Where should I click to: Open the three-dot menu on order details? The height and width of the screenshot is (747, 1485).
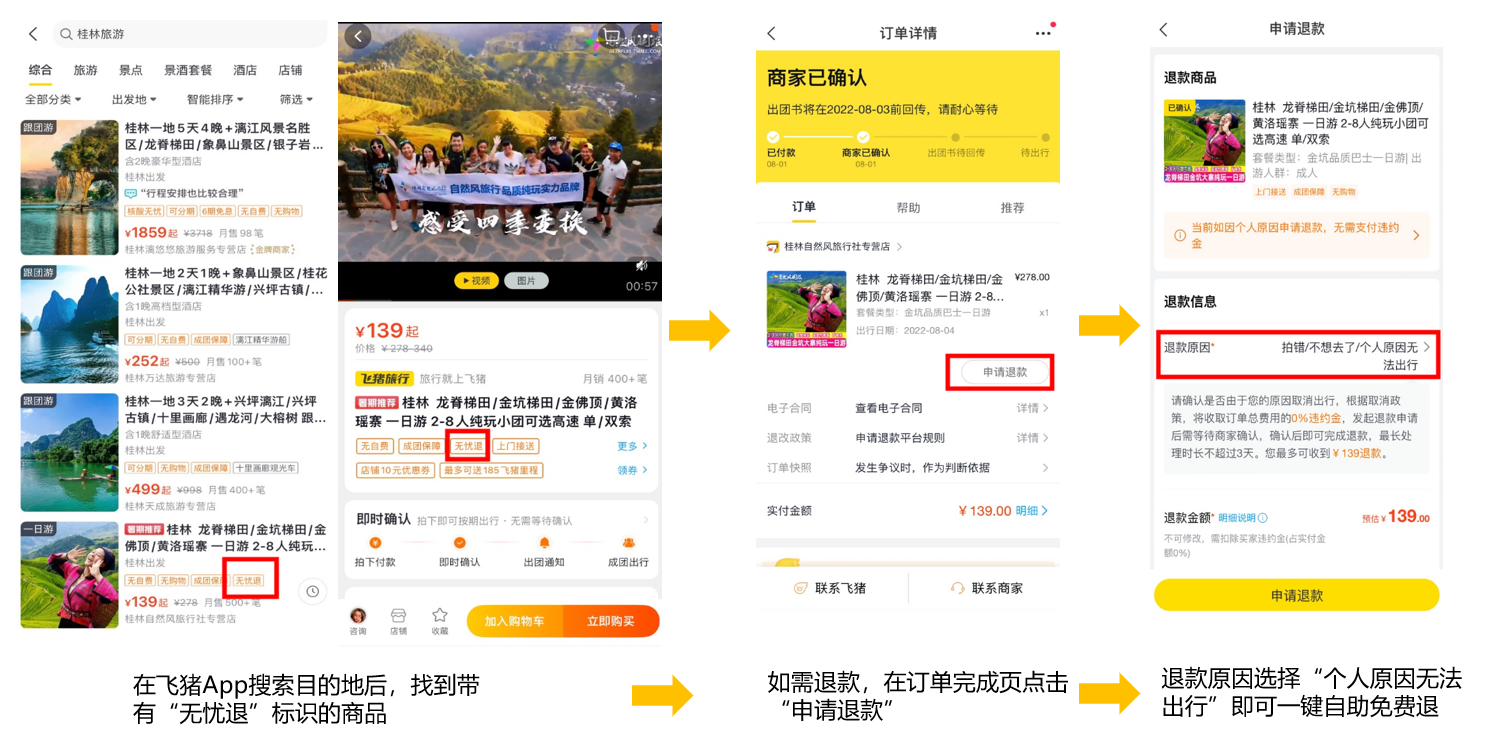[1043, 33]
